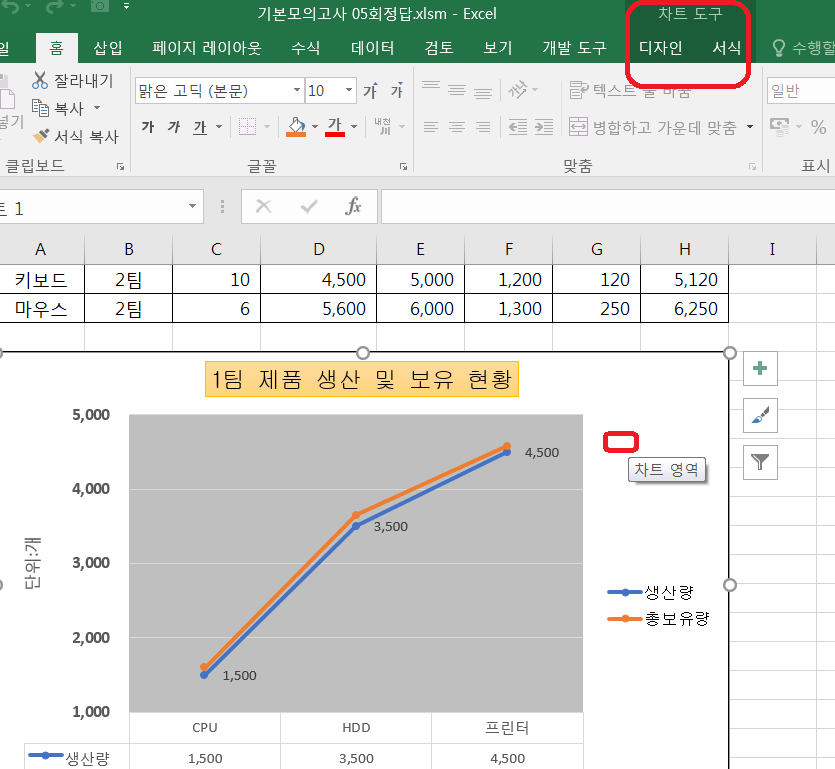Click the Format Painter (서식 복사) brush
The height and width of the screenshot is (769, 835).
pyautogui.click(x=41, y=136)
